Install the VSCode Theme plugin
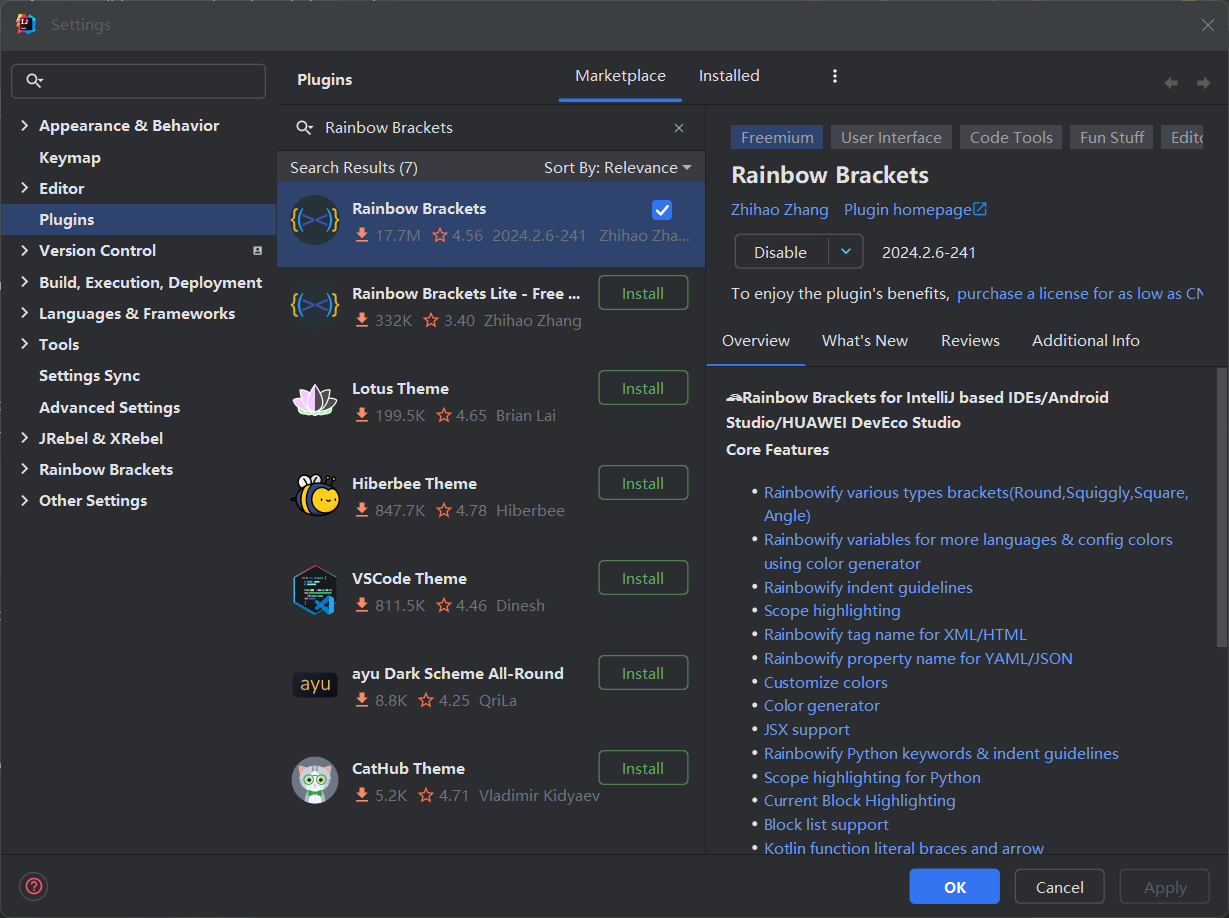 (x=643, y=578)
